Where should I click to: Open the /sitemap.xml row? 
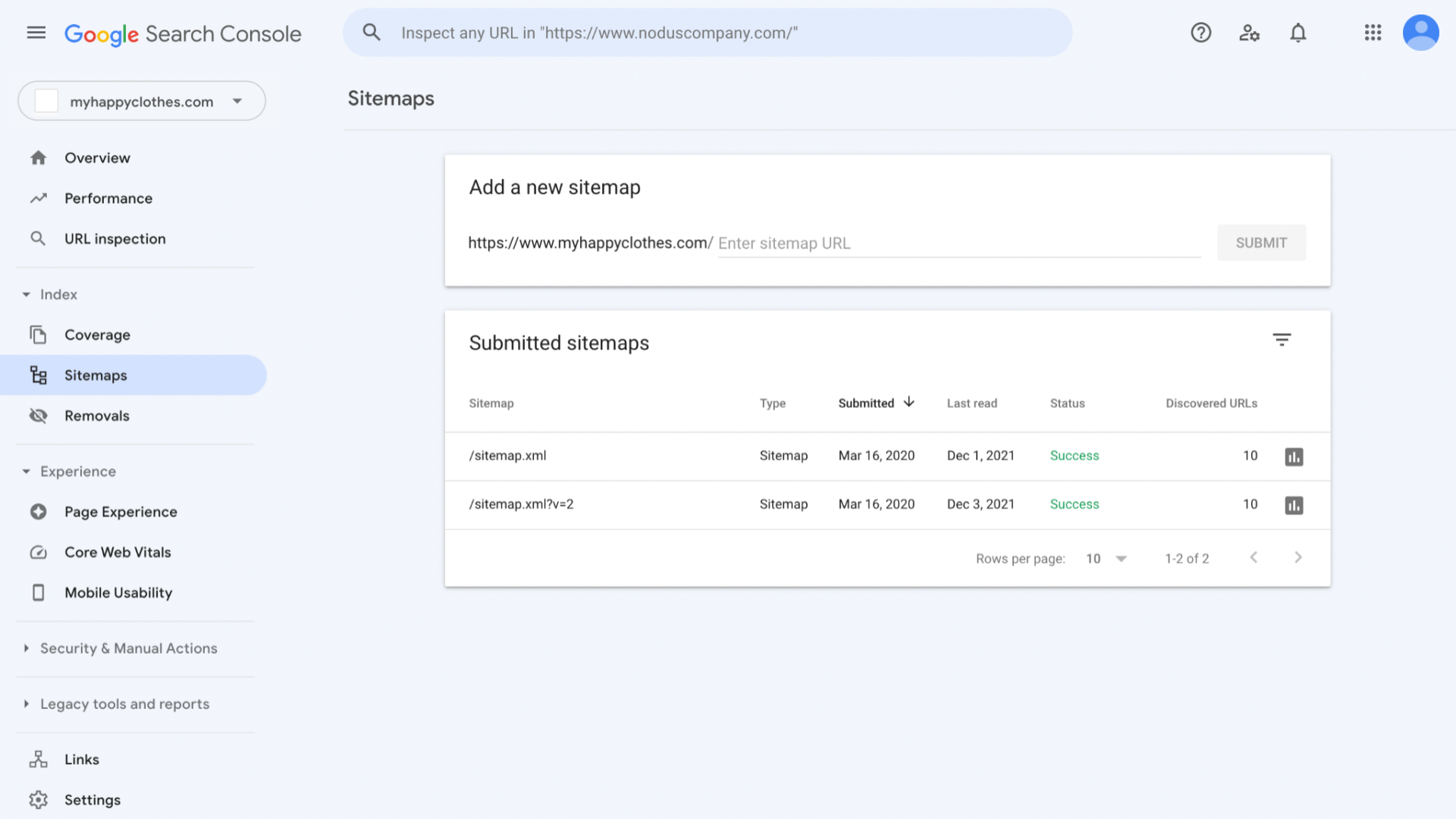(887, 457)
